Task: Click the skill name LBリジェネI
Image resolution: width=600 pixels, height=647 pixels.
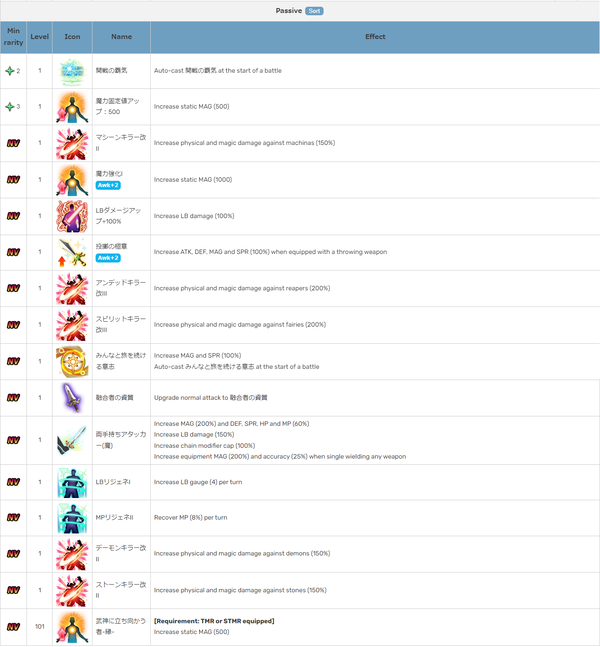Action: (x=113, y=482)
